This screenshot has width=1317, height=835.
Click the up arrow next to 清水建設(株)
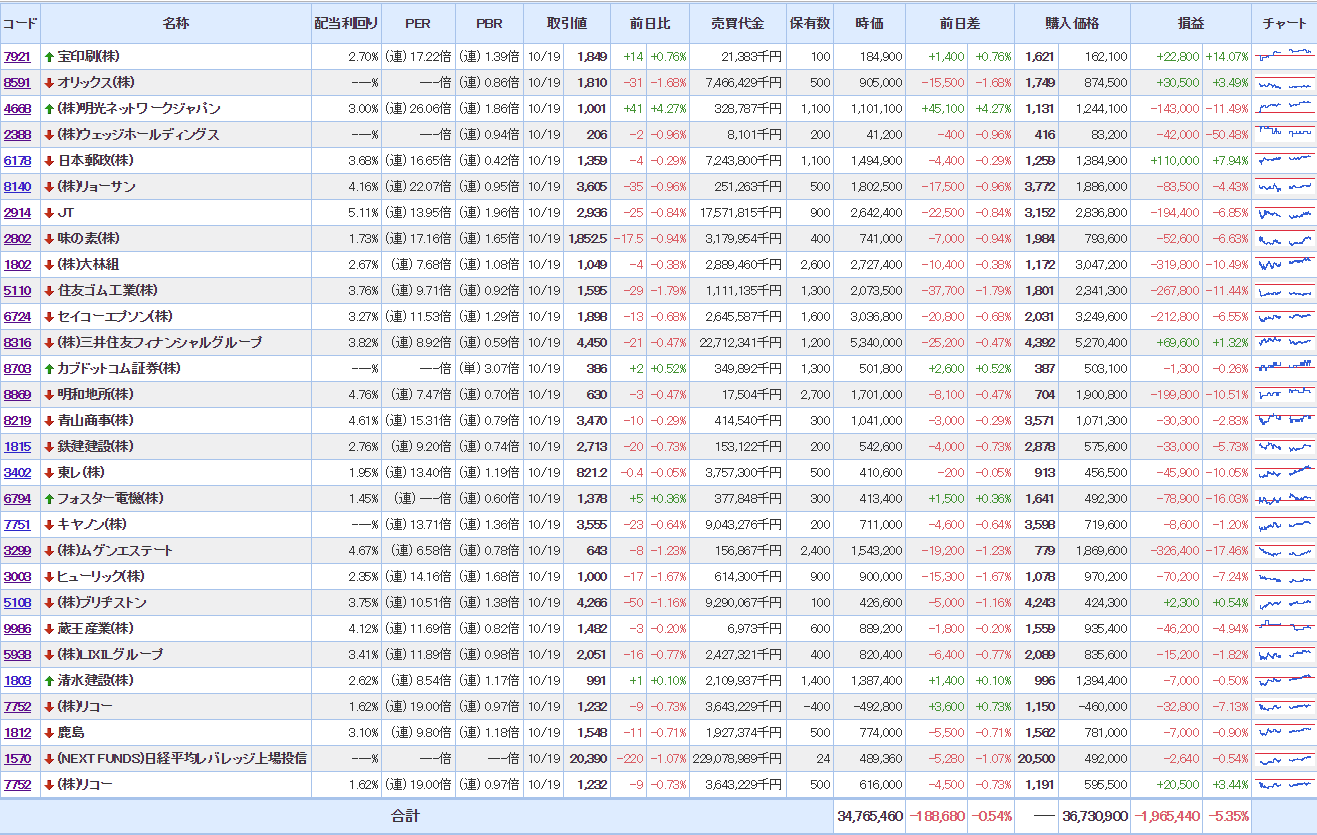tap(49, 681)
